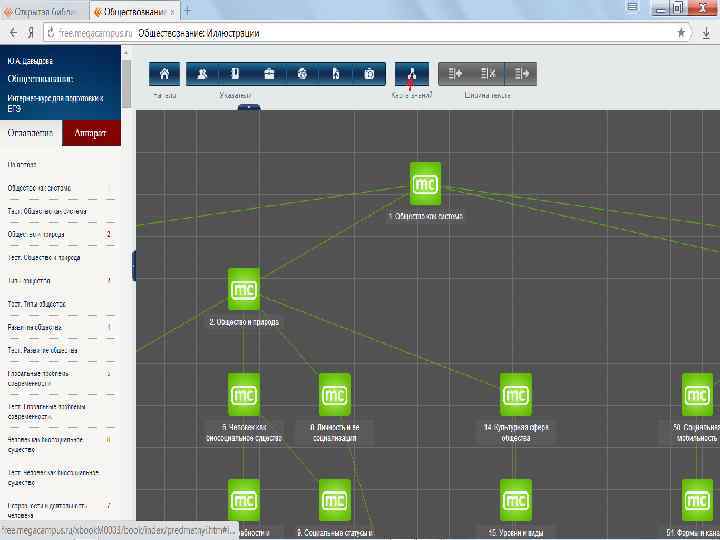Open node 51 "Формы" at bottom right

pos(698,501)
